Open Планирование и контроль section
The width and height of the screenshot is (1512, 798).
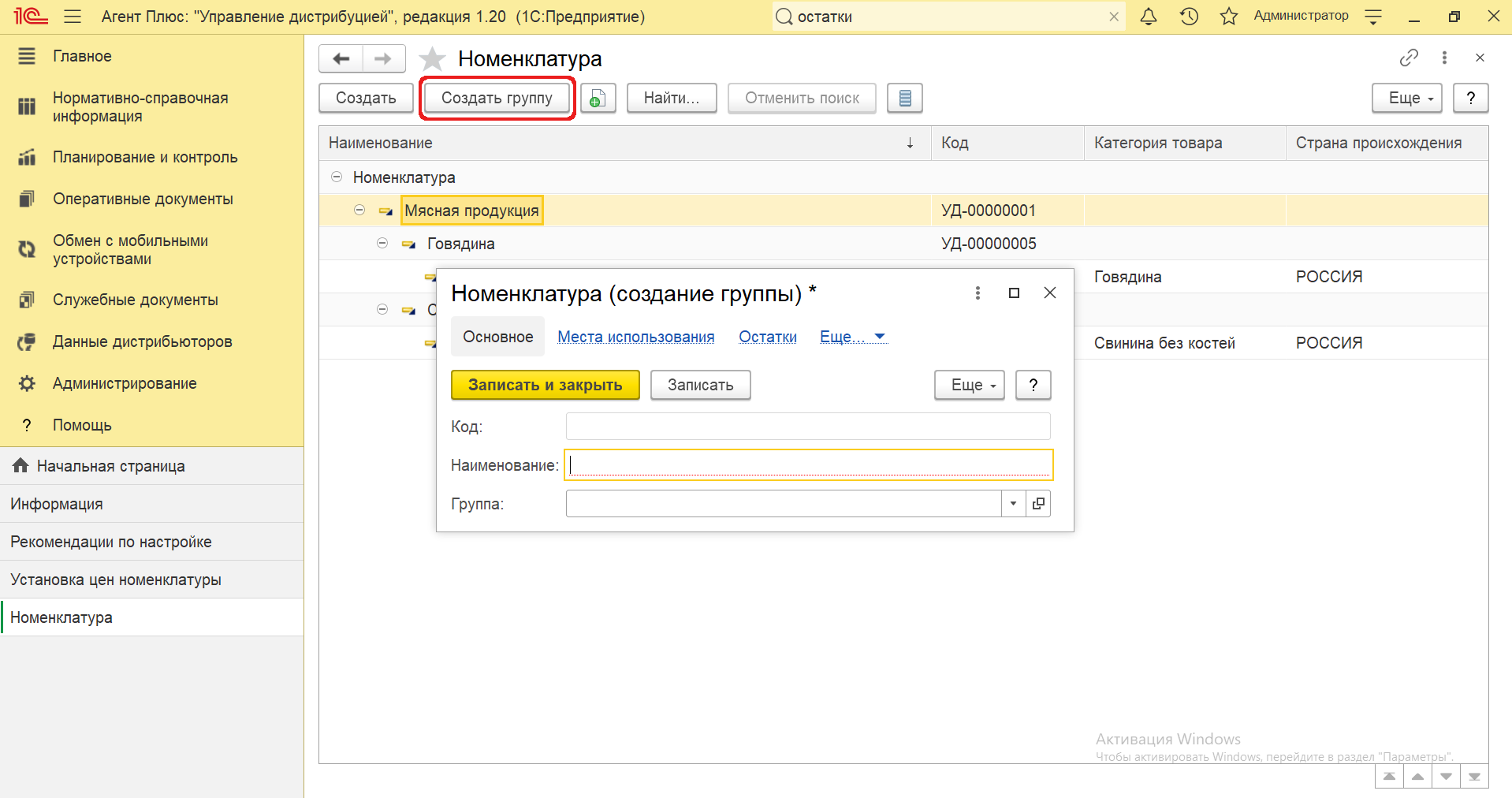click(145, 157)
